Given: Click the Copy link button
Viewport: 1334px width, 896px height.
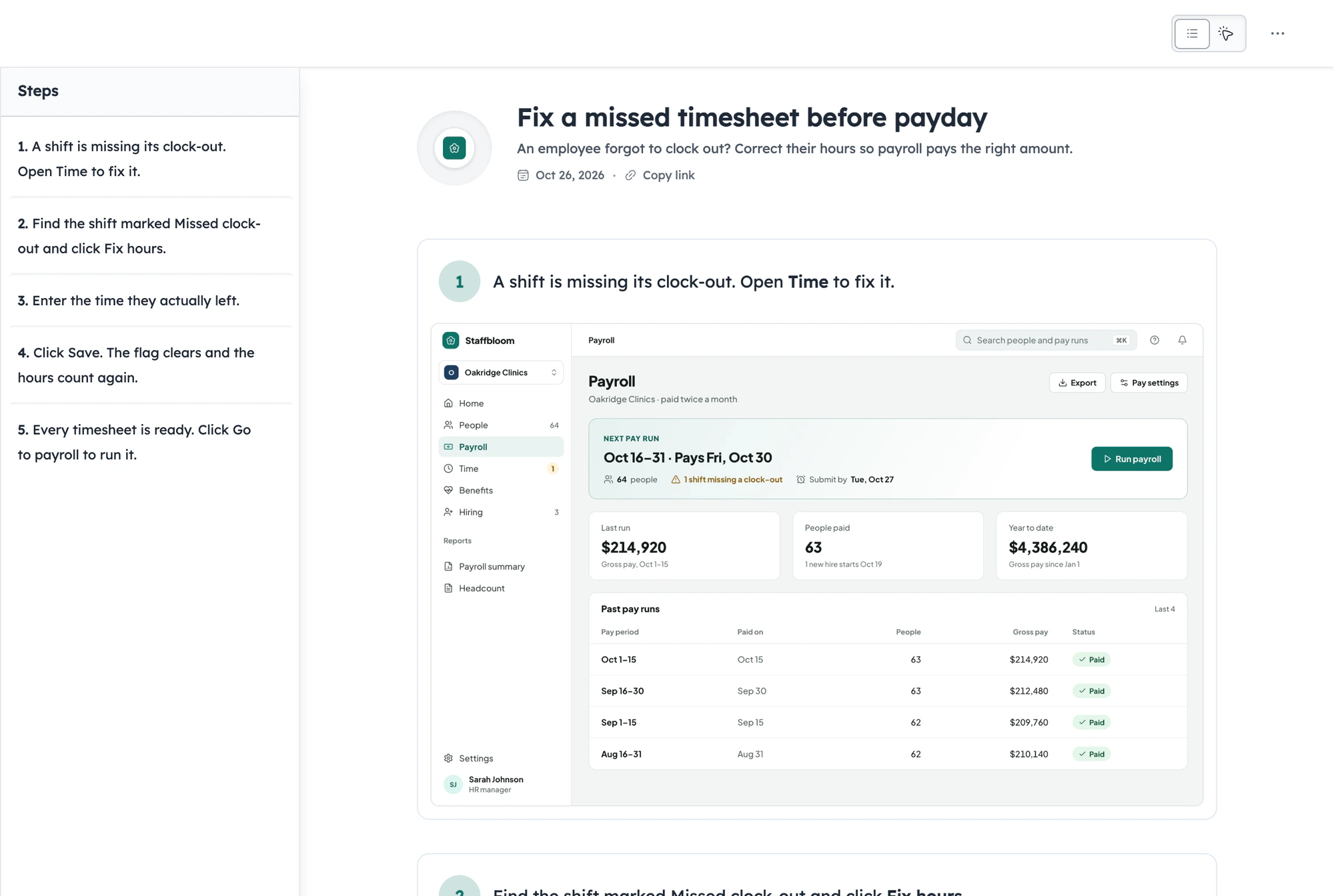Looking at the screenshot, I should [x=660, y=175].
